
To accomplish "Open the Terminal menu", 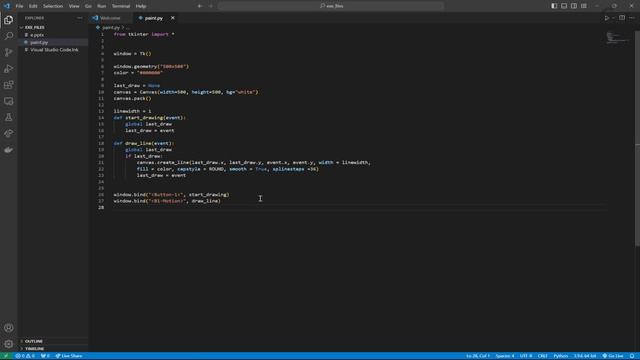I will (121, 6).
